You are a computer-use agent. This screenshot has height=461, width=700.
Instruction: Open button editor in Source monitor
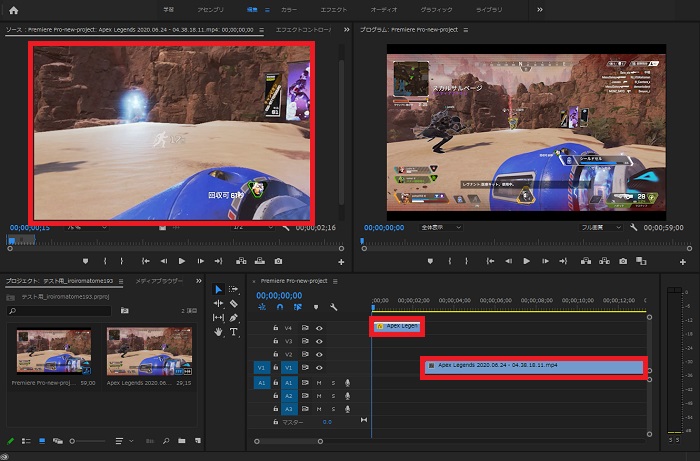click(341, 262)
